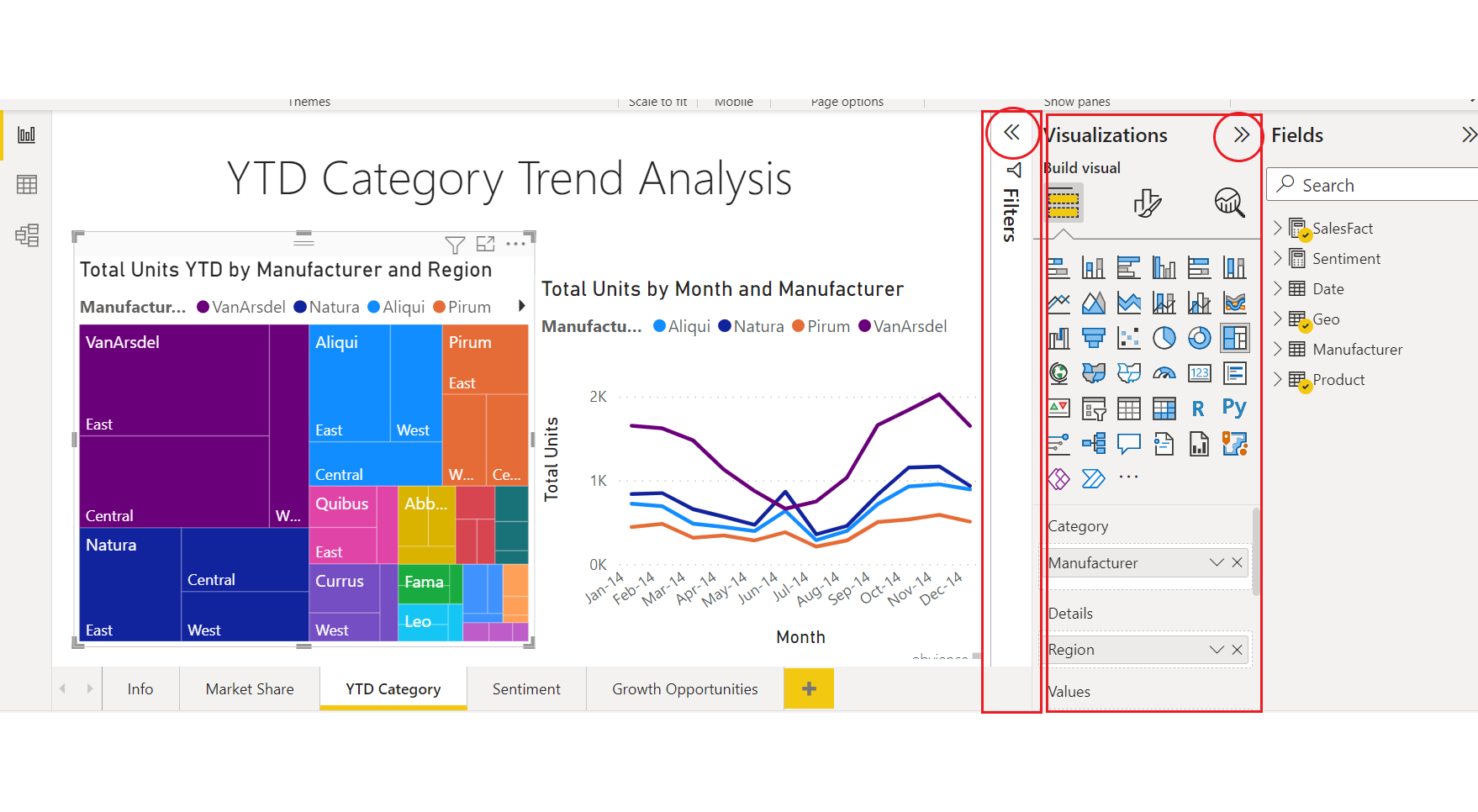Open the Growth Opportunities page tab
This screenshot has width=1478, height=812.
click(x=684, y=689)
